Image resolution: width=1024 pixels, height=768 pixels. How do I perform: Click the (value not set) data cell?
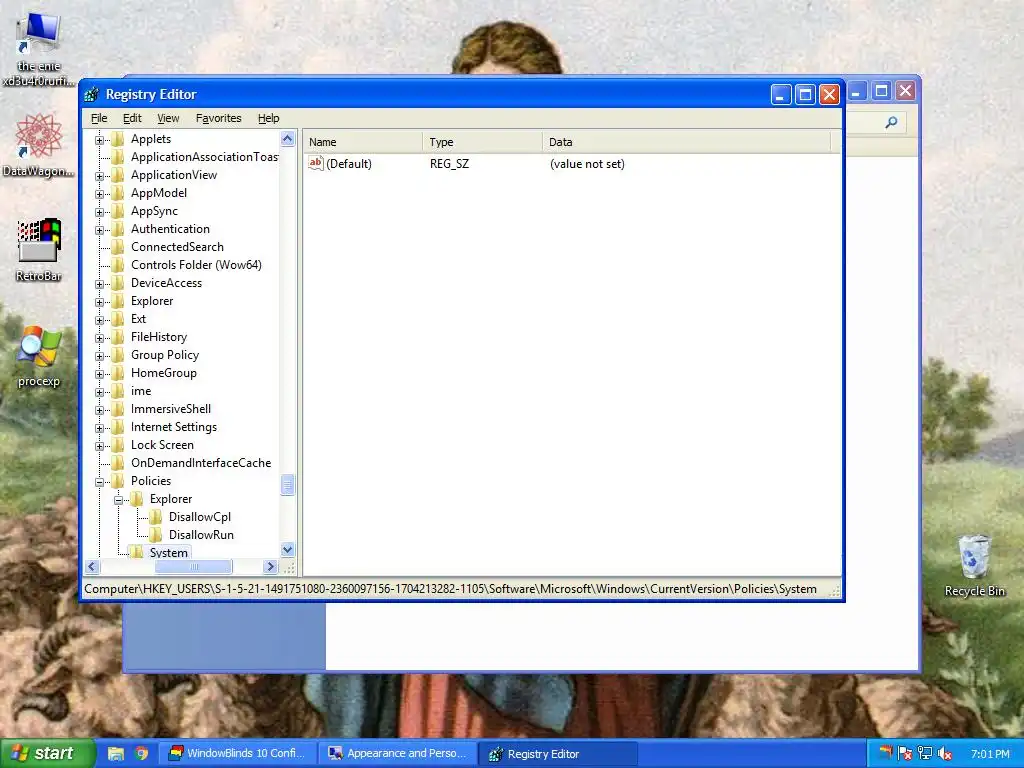pyautogui.click(x=587, y=164)
